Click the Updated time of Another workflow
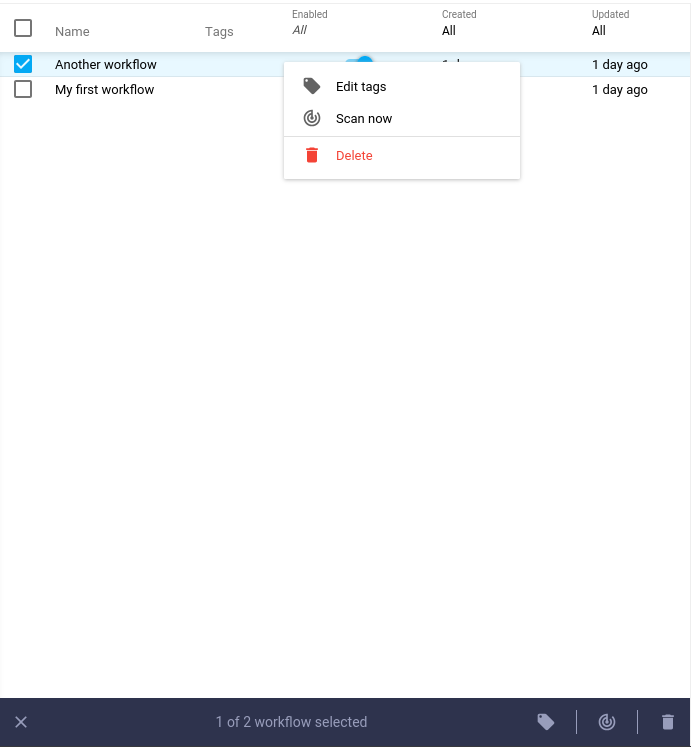 (619, 65)
